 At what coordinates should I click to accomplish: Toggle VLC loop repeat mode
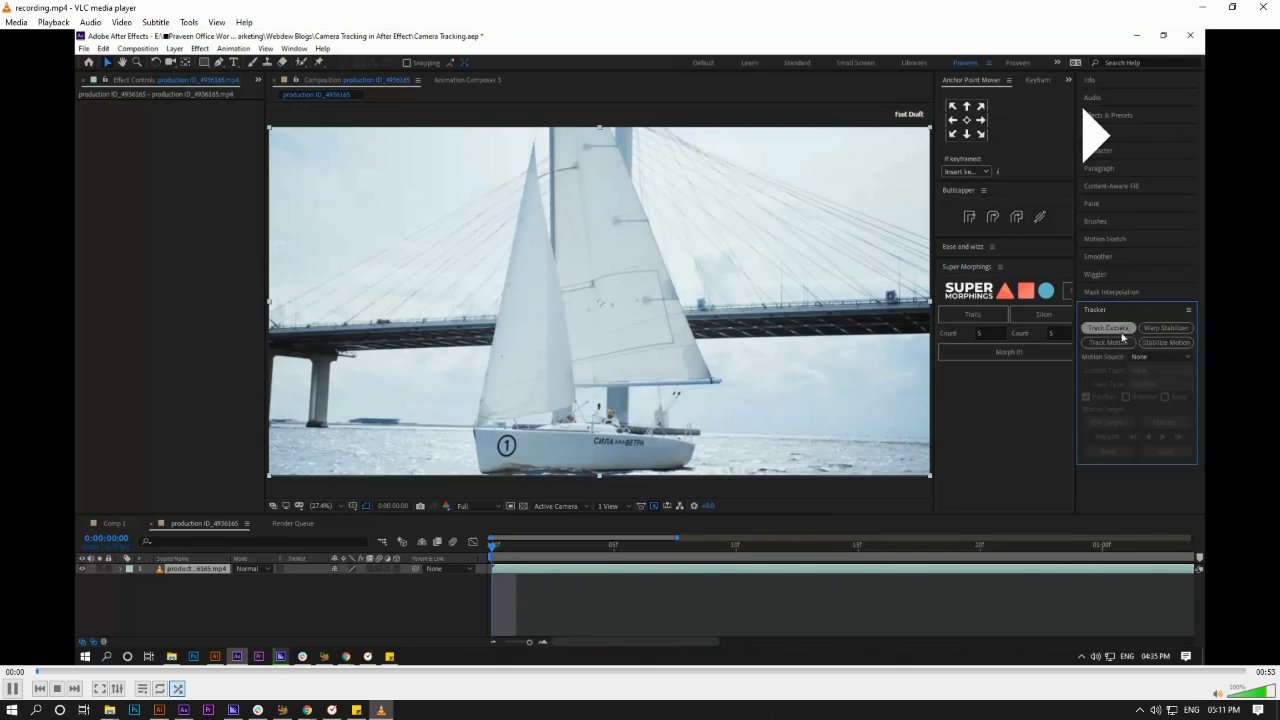pyautogui.click(x=159, y=689)
